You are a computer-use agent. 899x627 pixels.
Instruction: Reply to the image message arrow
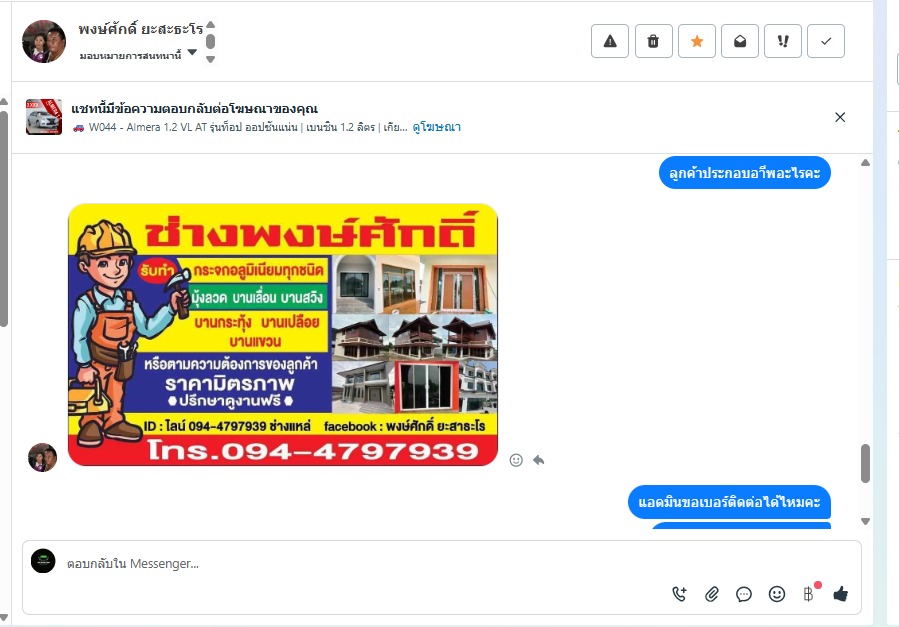pyautogui.click(x=538, y=460)
